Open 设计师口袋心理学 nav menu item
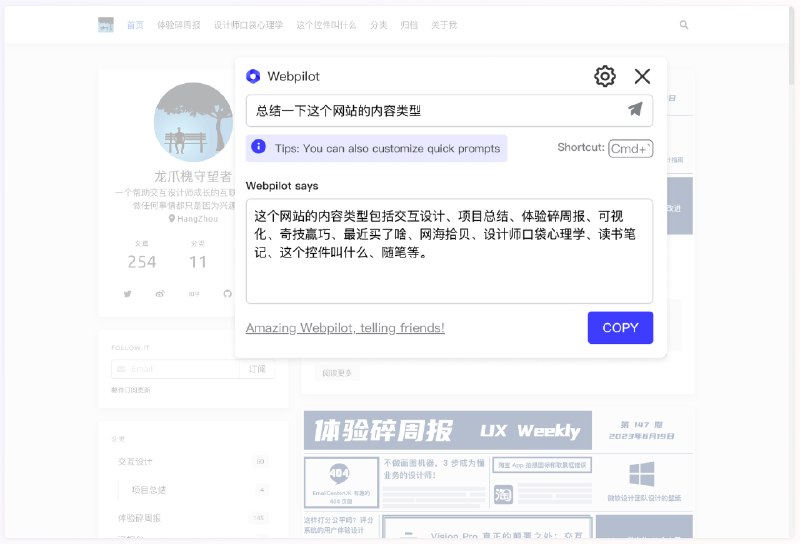The image size is (800, 544). [x=248, y=25]
